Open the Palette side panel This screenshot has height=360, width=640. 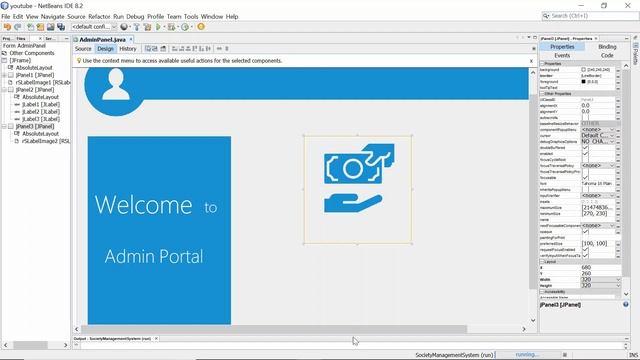pos(636,53)
